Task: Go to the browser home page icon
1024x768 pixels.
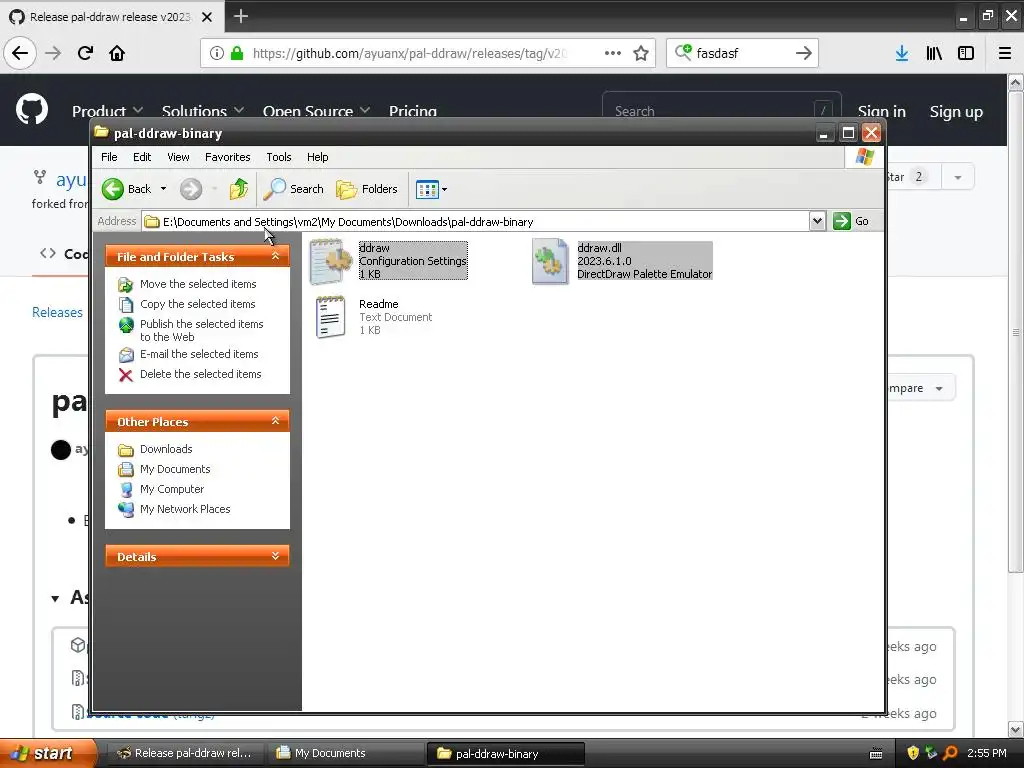Action: [x=117, y=53]
